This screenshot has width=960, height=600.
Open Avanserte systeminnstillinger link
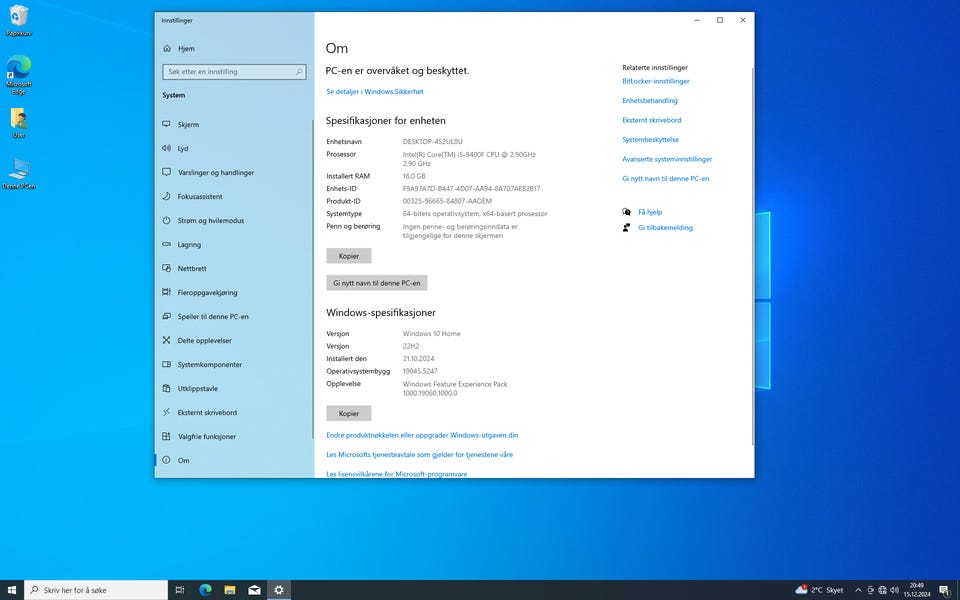666,159
